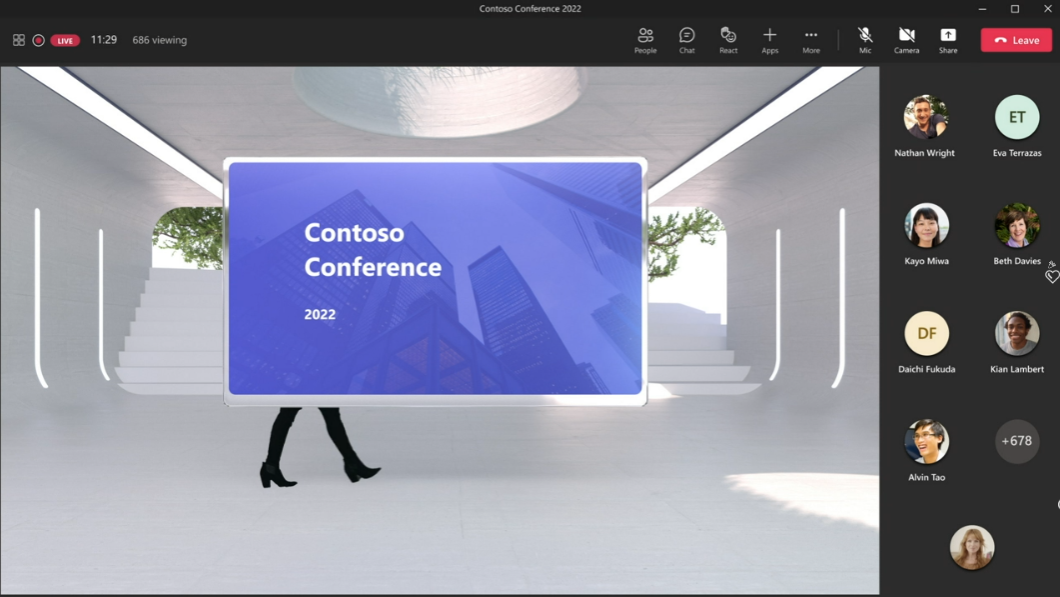Viewport: 1060px width, 597px height.
Task: Unmute the Mic
Action: [x=865, y=41]
